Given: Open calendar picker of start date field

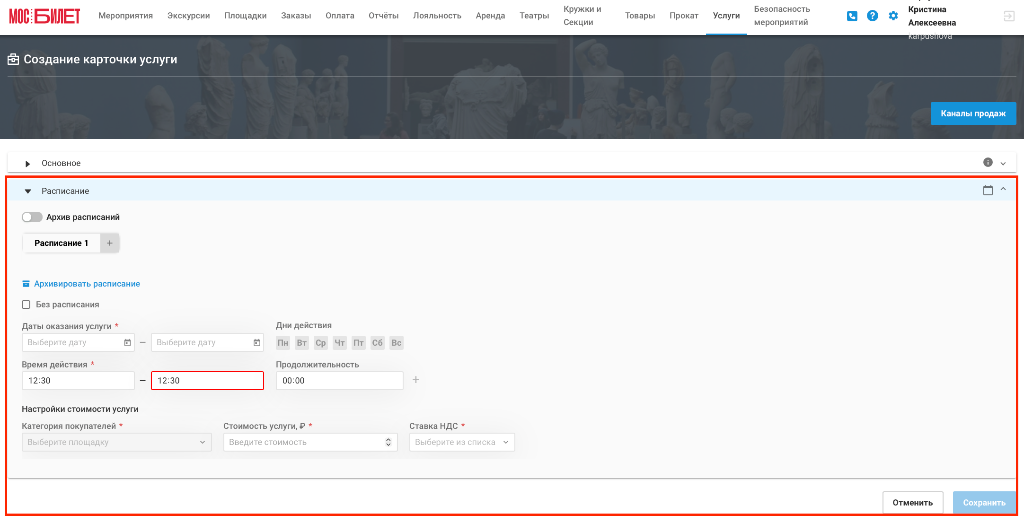Looking at the screenshot, I should click(127, 343).
